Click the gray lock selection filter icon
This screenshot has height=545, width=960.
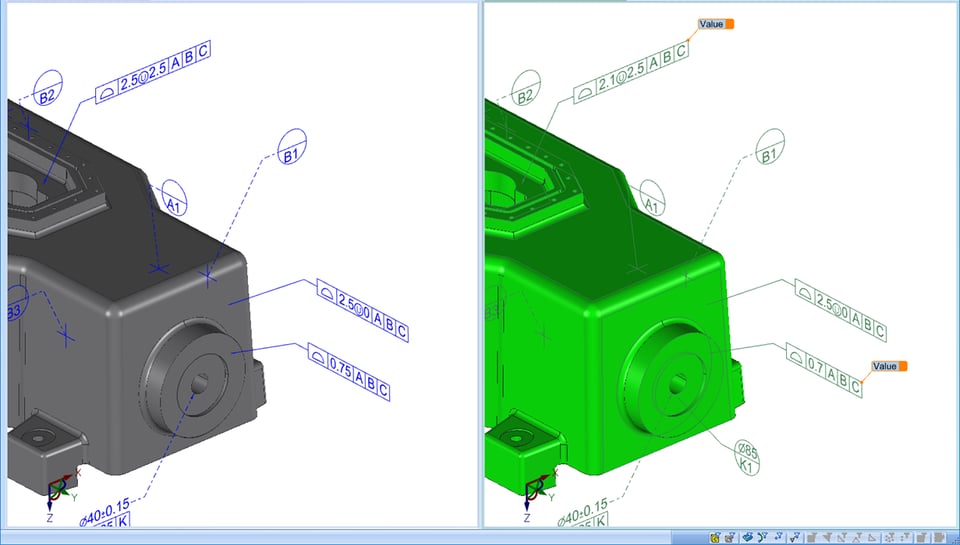[730, 538]
